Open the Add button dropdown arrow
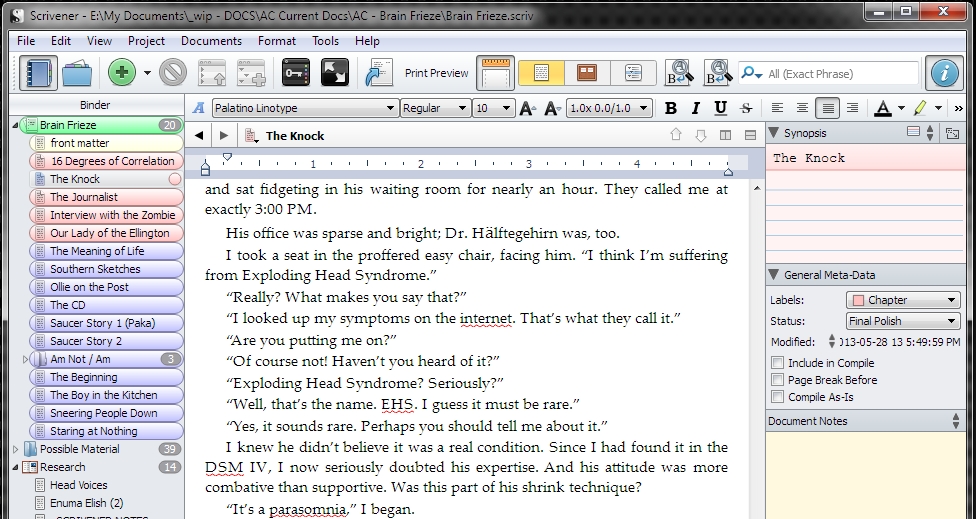Viewport: 976px width, 519px height. [x=147, y=73]
